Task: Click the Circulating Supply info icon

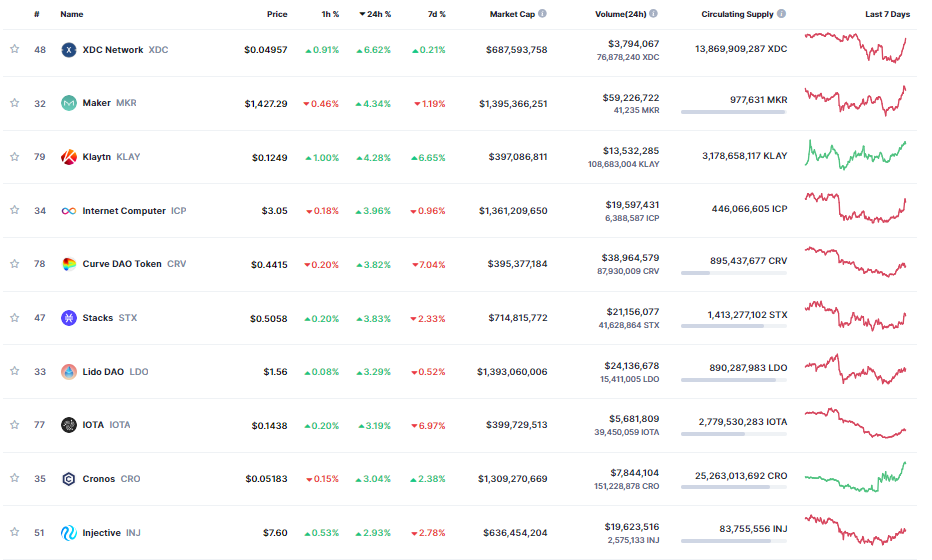Action: point(782,14)
